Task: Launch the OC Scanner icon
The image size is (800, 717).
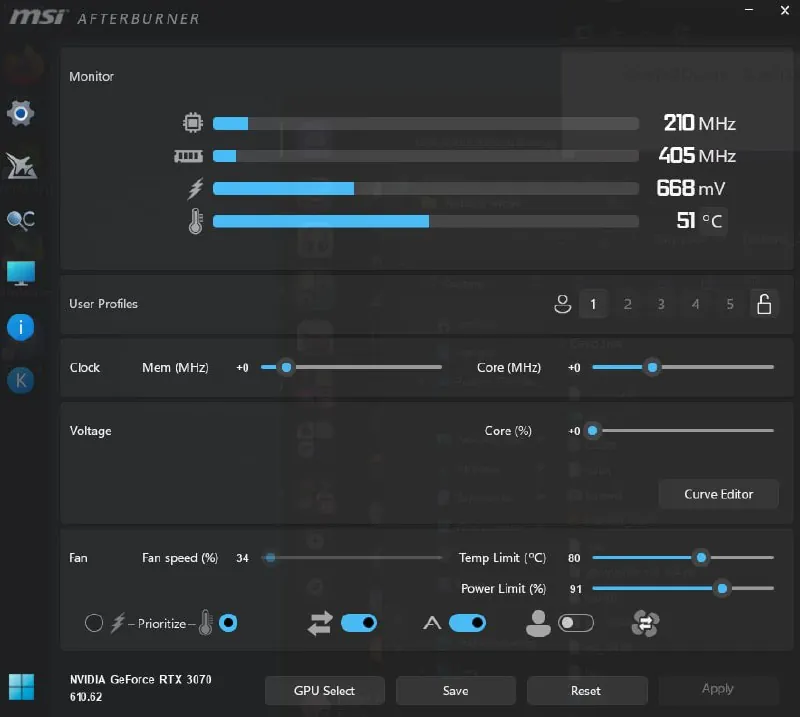Action: pyautogui.click(x=21, y=220)
